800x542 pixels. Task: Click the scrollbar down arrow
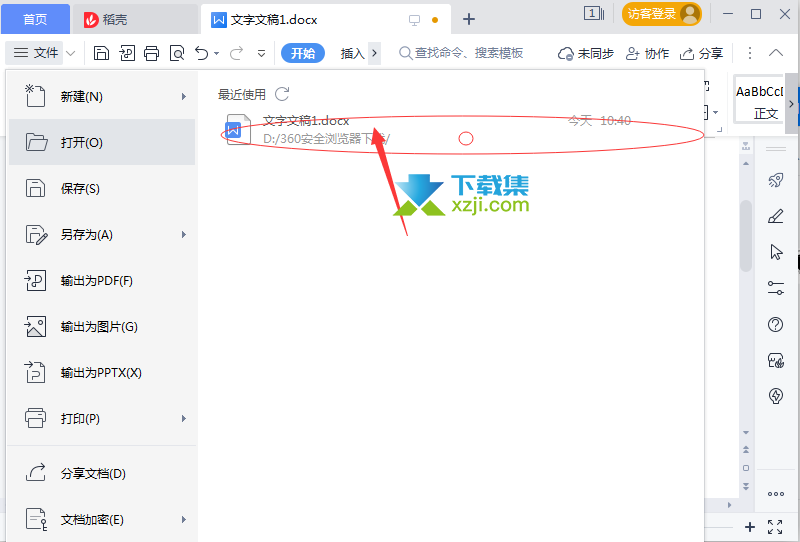[746, 432]
